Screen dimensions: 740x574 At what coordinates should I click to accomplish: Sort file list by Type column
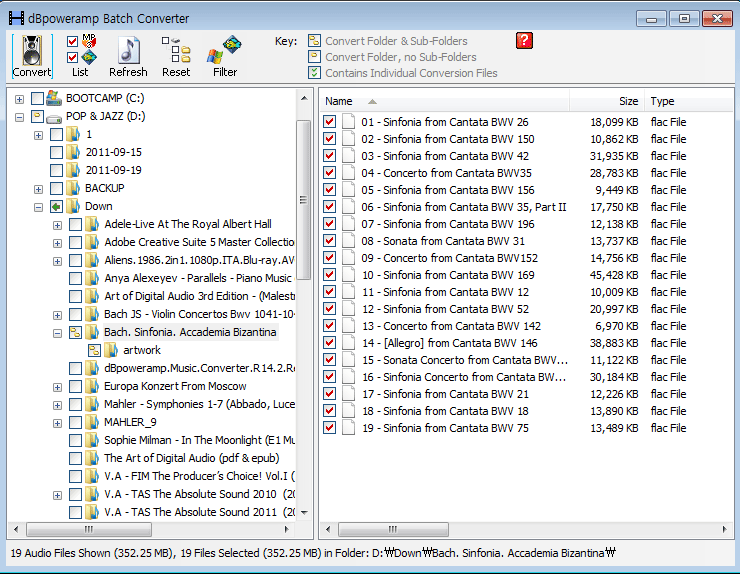pos(688,101)
